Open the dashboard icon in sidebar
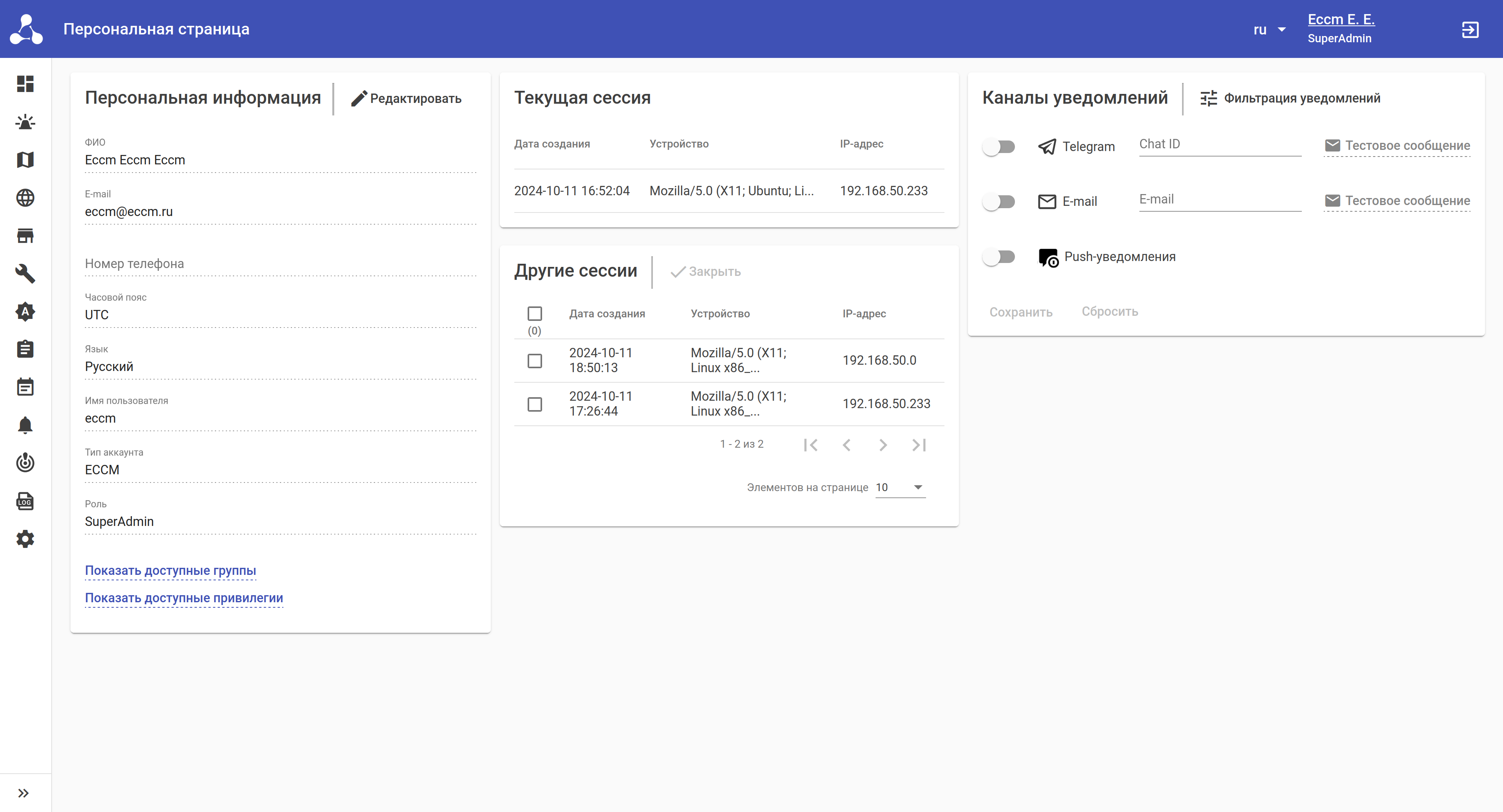1503x812 pixels. pyautogui.click(x=25, y=84)
